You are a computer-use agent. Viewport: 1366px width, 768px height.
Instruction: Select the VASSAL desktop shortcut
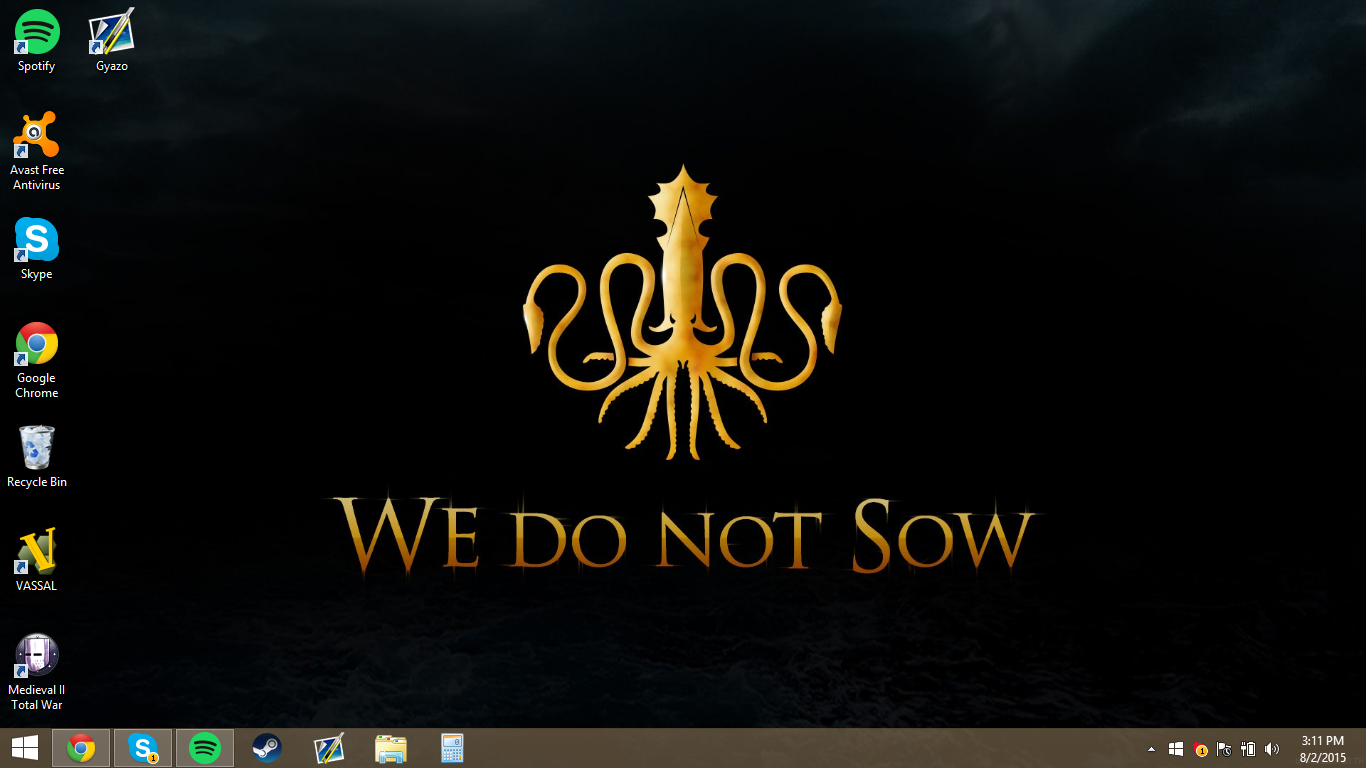[37, 560]
